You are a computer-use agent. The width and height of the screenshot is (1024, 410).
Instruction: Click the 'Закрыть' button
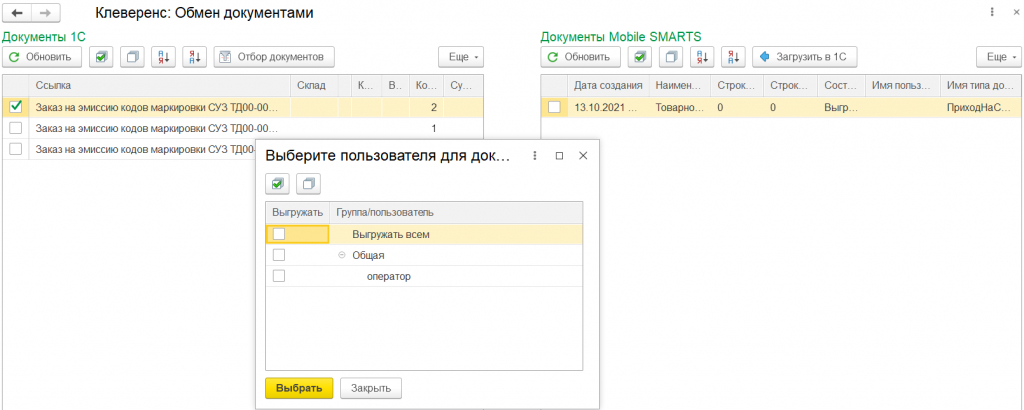[371, 388]
